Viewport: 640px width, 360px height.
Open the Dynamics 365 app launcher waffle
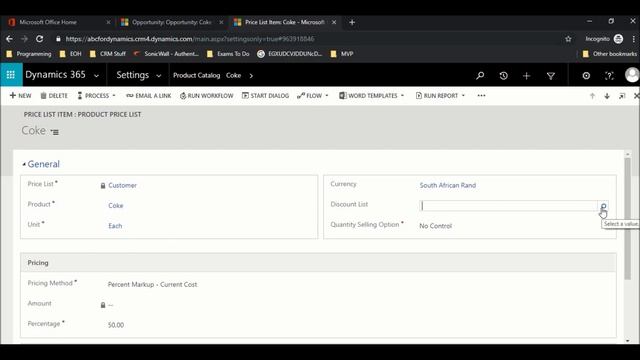click(11, 75)
